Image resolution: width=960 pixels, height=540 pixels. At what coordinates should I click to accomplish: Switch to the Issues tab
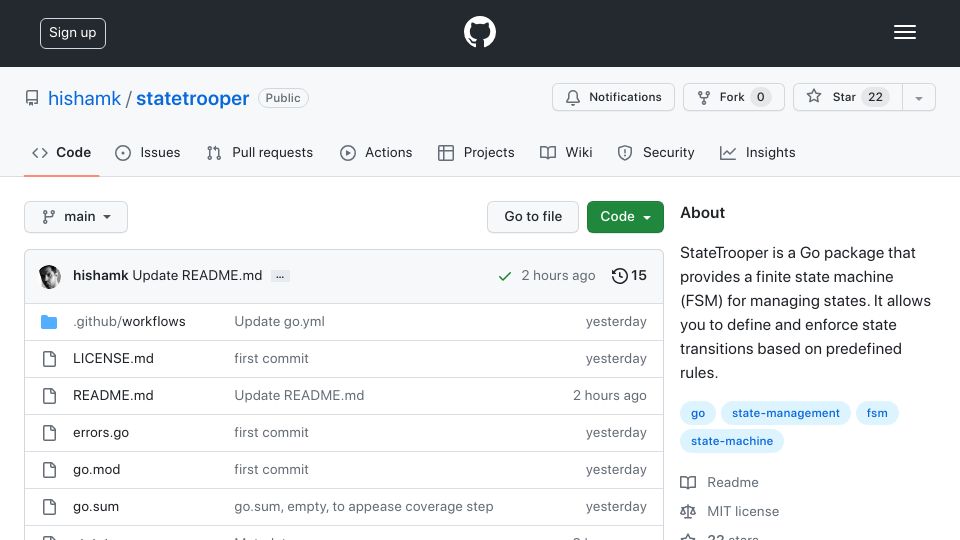(x=148, y=152)
